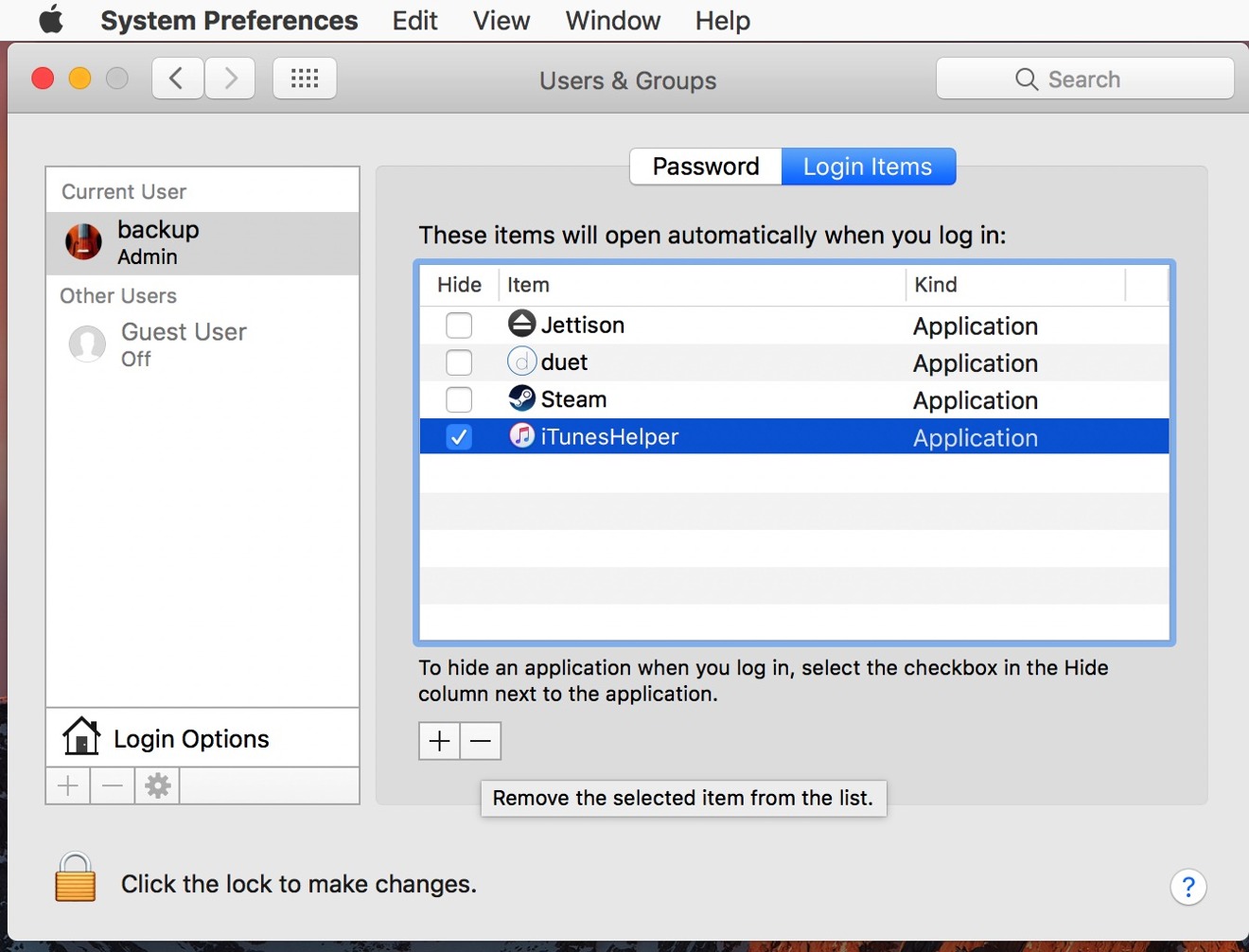Viewport: 1249px width, 952px height.
Task: Click the duet app icon
Action: tap(521, 361)
